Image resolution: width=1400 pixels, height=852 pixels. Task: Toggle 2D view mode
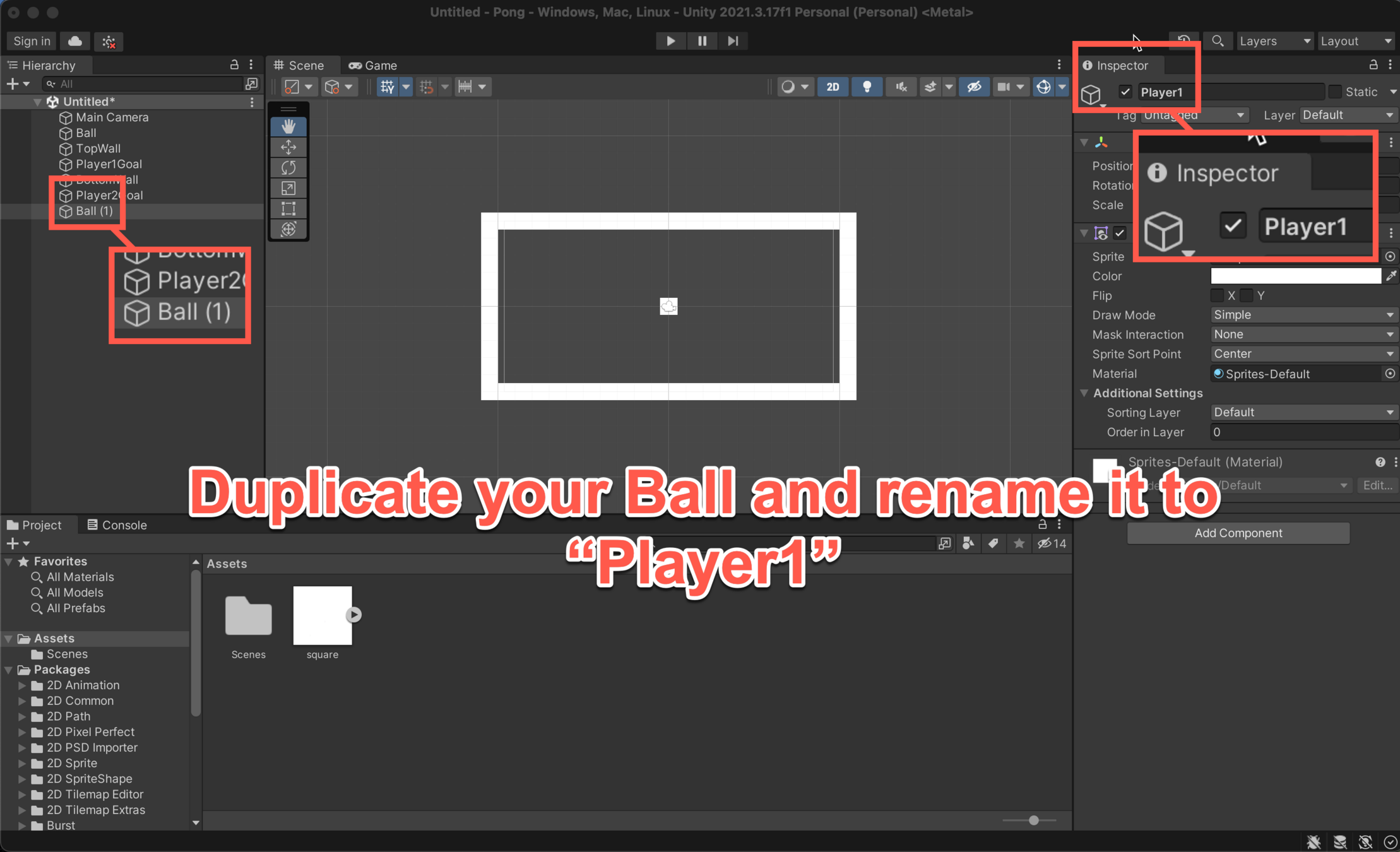pos(833,86)
